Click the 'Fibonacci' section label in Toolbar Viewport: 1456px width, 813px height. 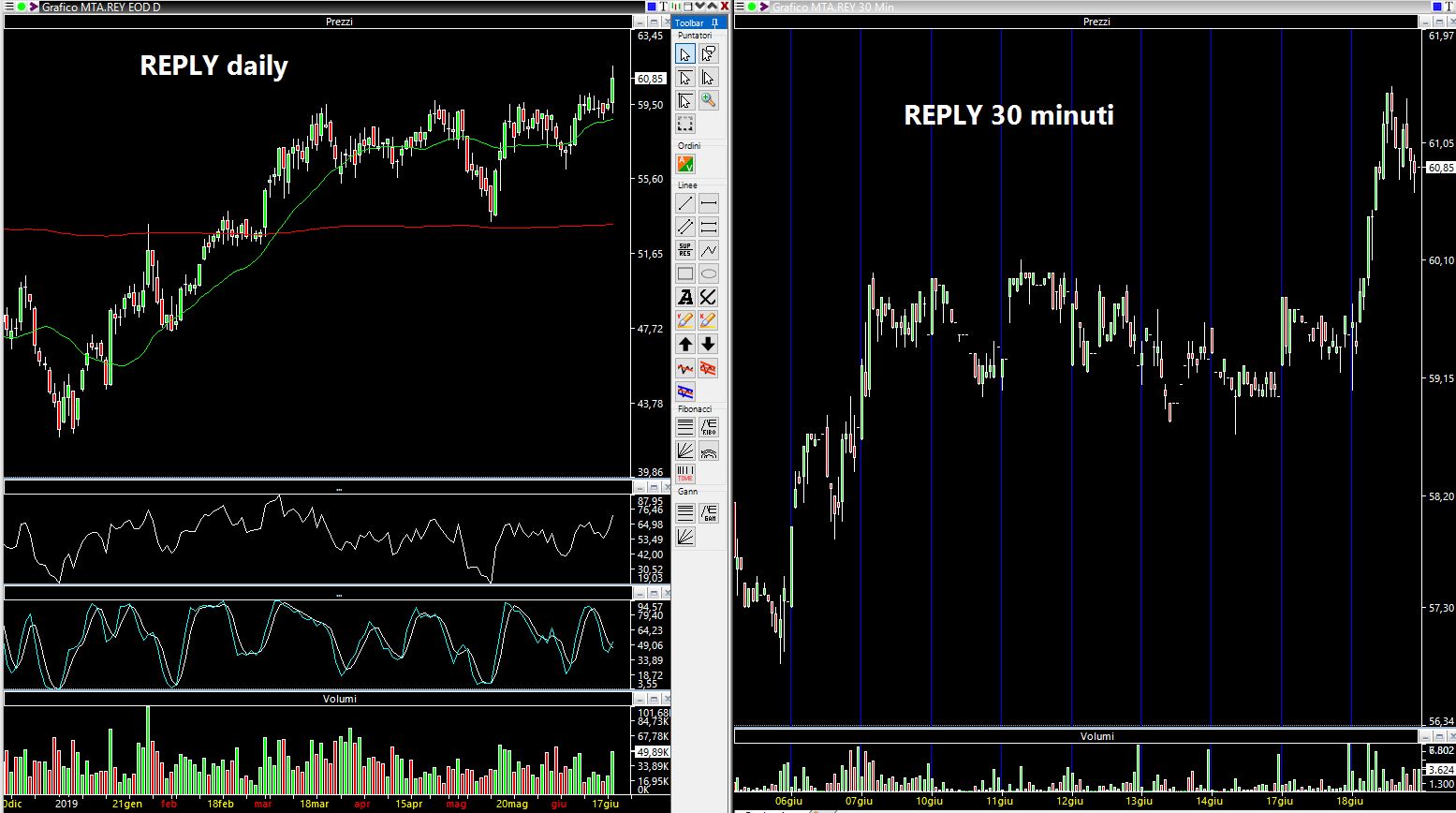[x=695, y=409]
